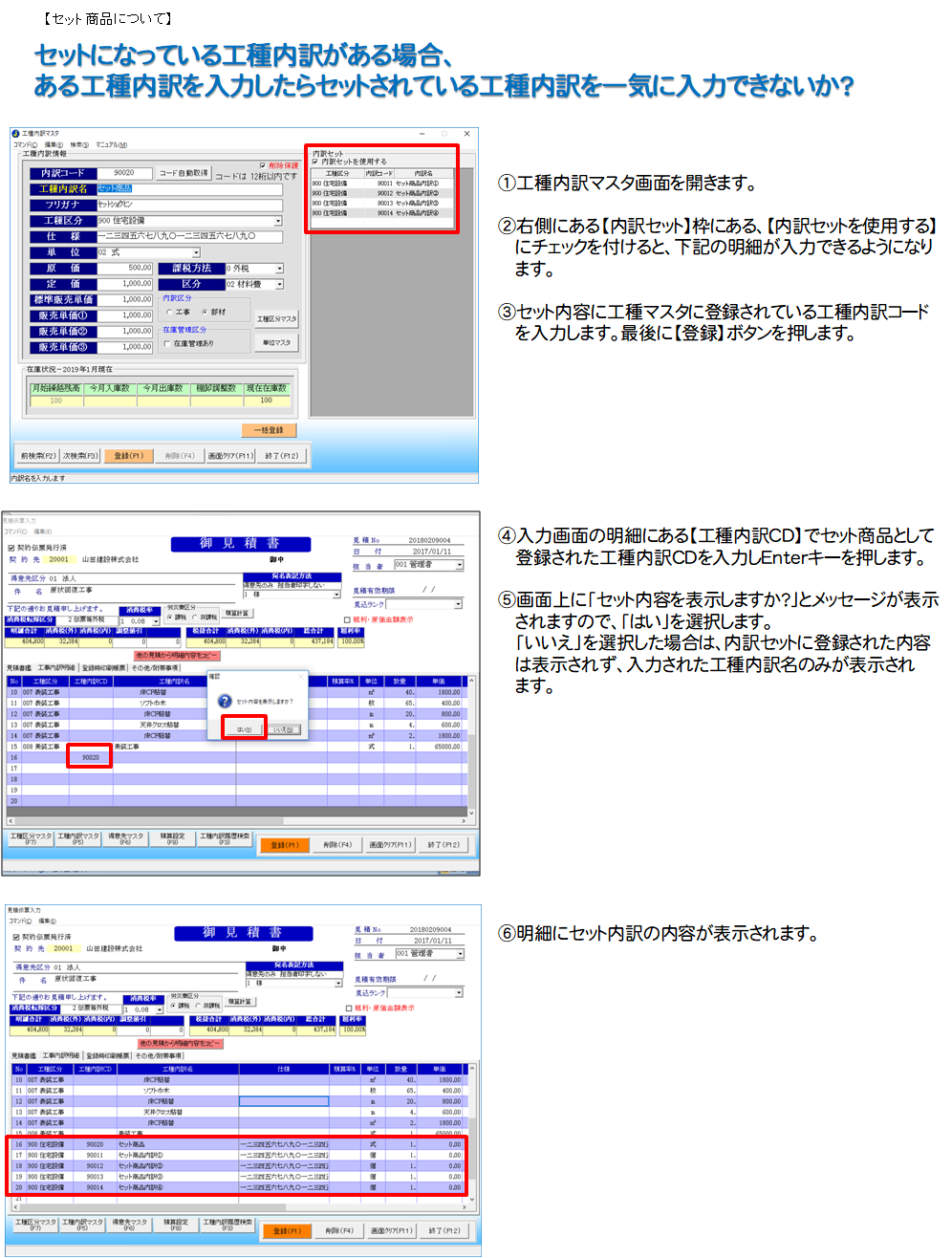Click the question mark icon in confirmation dialog
952x1258 pixels.
pyautogui.click(x=226, y=702)
